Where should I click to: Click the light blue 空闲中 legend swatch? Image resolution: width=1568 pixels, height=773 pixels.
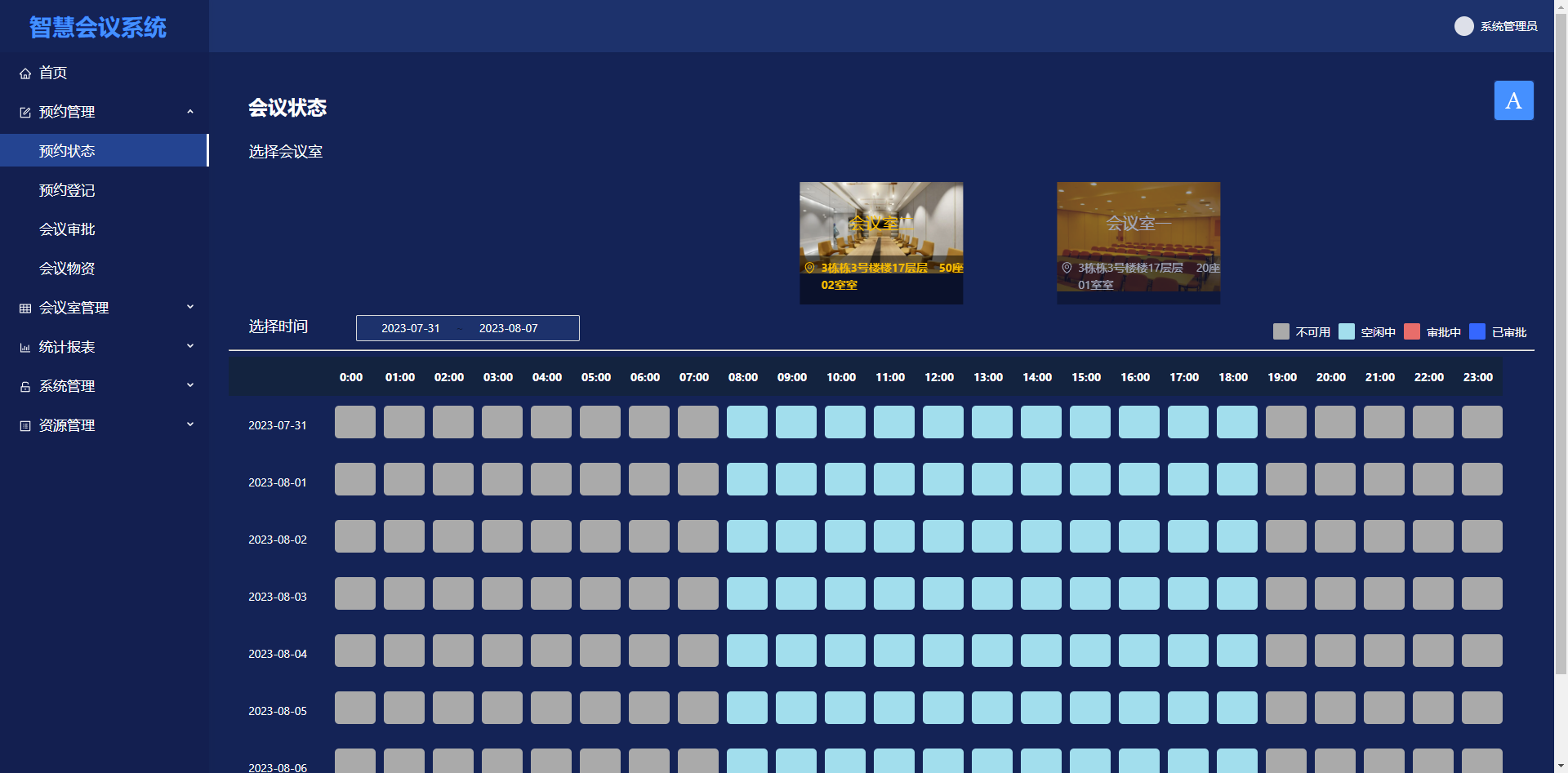pos(1347,331)
